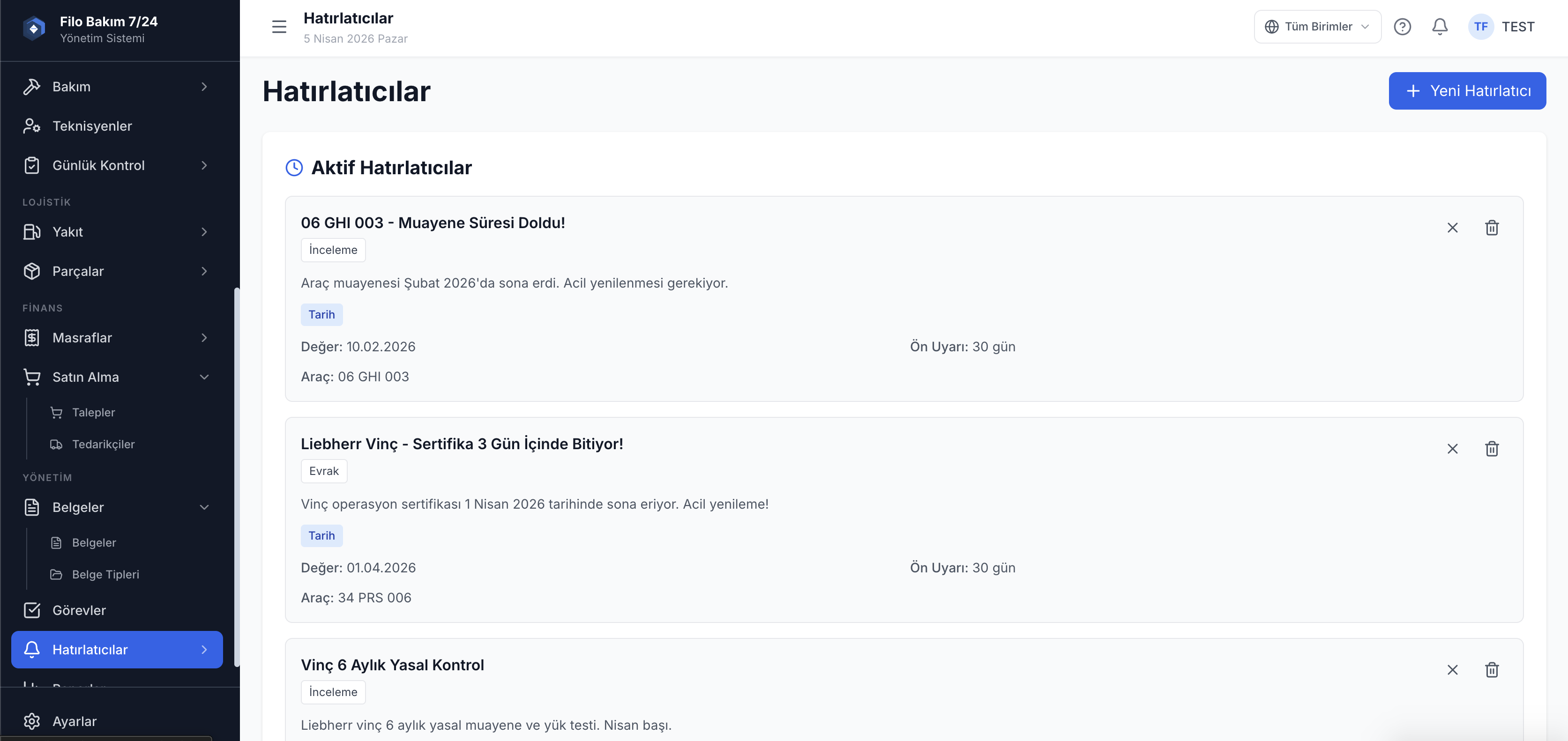Click the notification bell icon in header
The image size is (1568, 741).
pos(1440,27)
